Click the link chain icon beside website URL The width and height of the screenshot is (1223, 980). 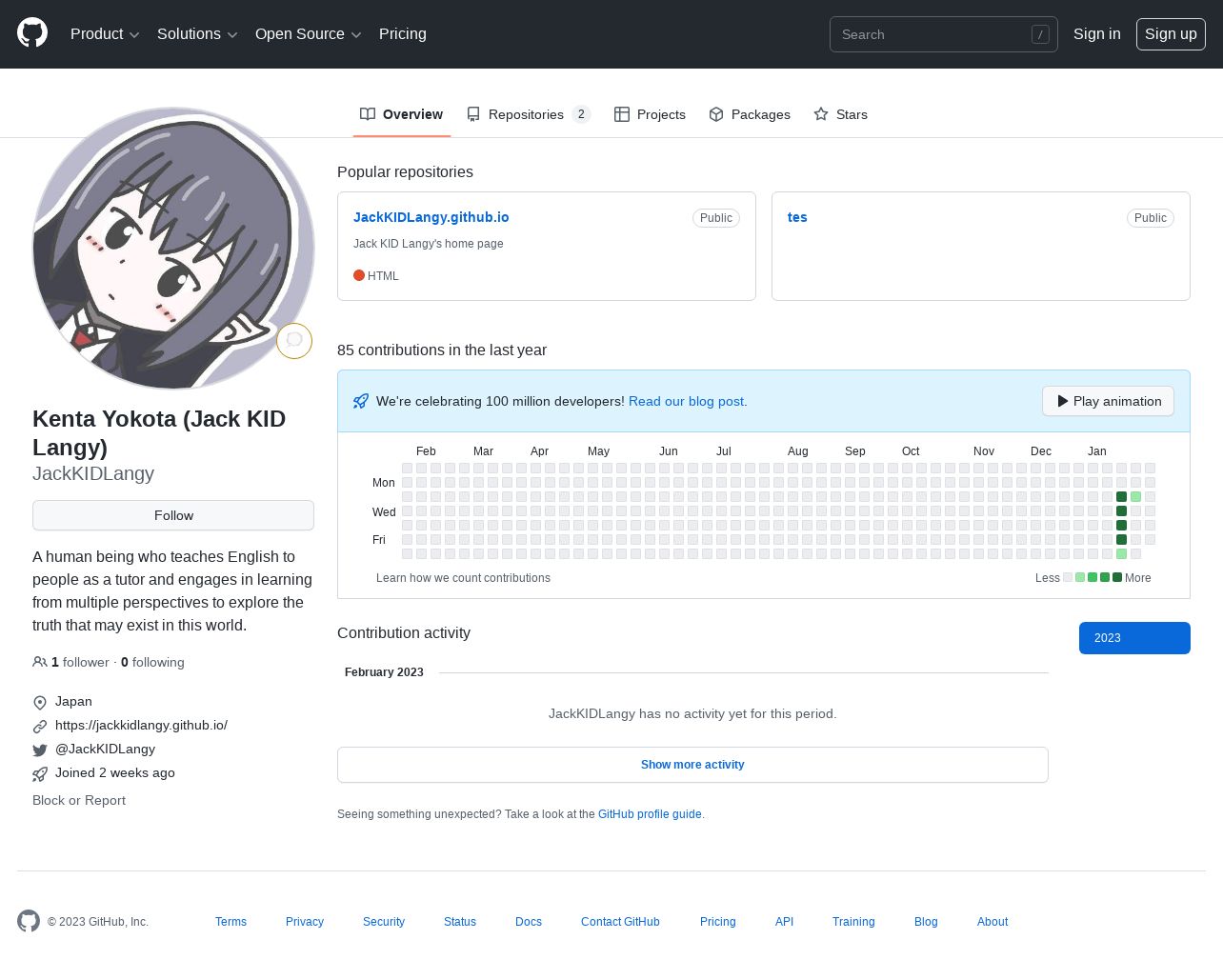point(40,726)
